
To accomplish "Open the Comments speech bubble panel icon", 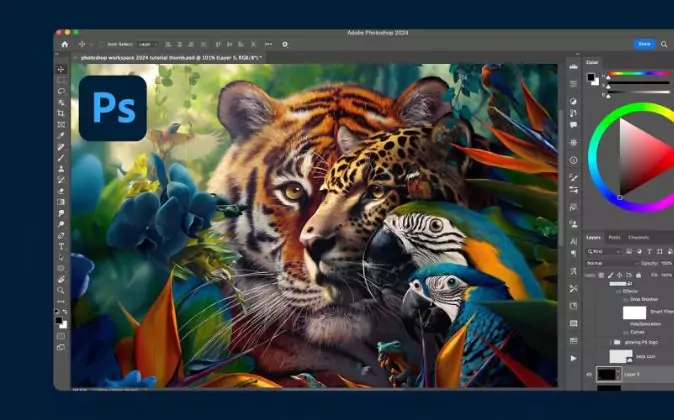I will [573, 125].
